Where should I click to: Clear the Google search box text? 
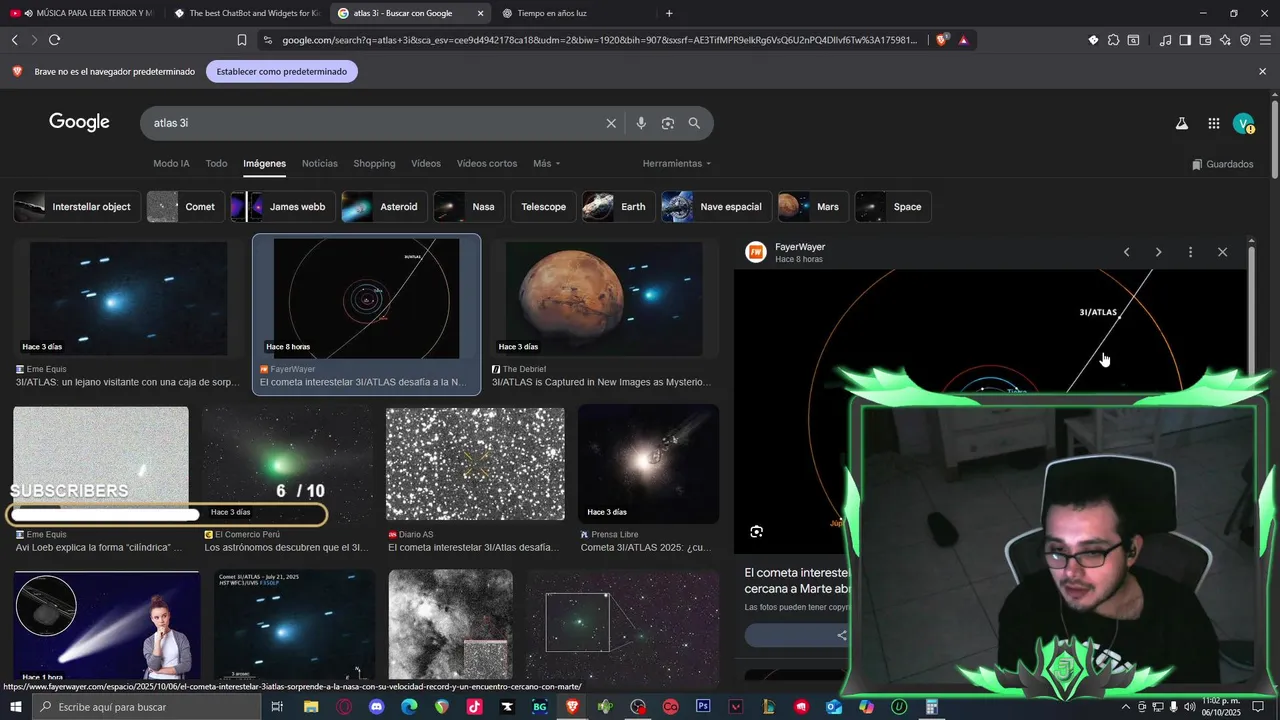(x=611, y=123)
